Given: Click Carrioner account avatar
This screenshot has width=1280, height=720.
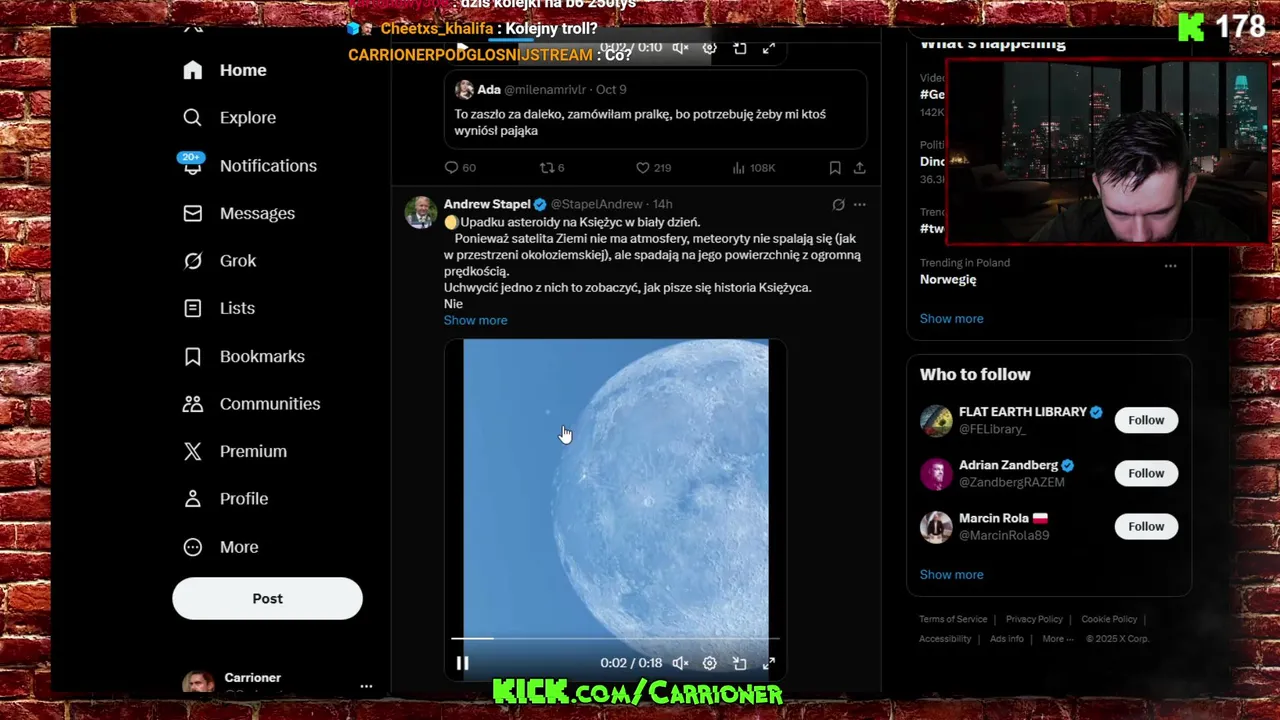Looking at the screenshot, I should 198,682.
